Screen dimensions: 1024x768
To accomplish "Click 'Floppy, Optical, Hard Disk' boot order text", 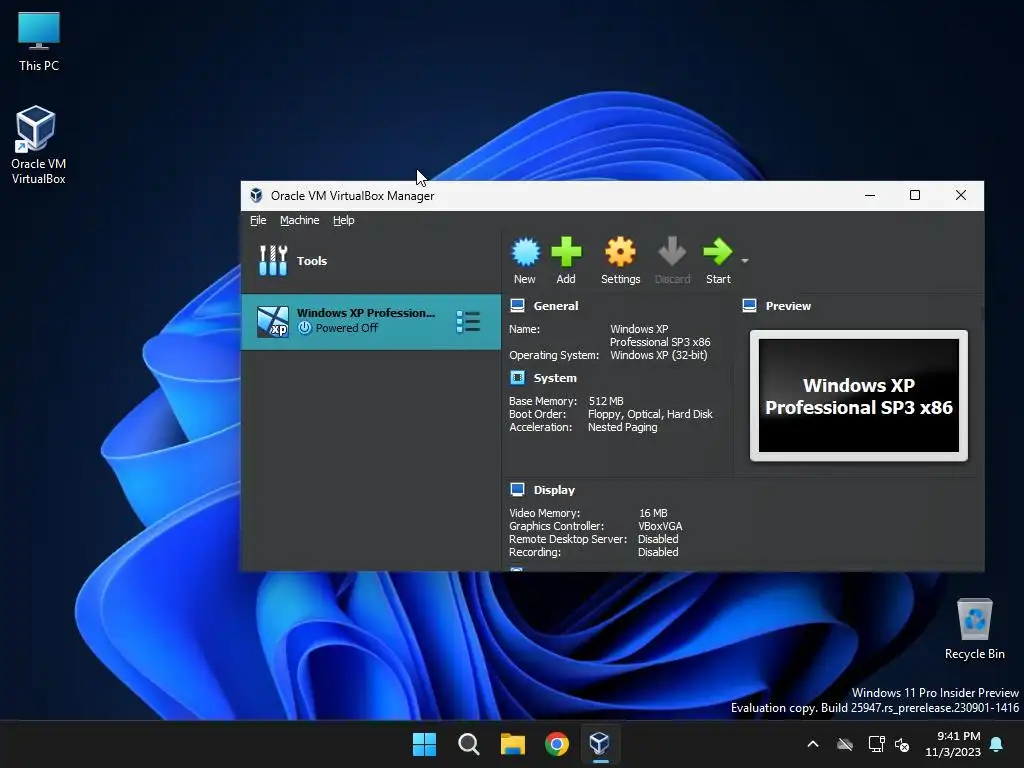I will [x=650, y=414].
